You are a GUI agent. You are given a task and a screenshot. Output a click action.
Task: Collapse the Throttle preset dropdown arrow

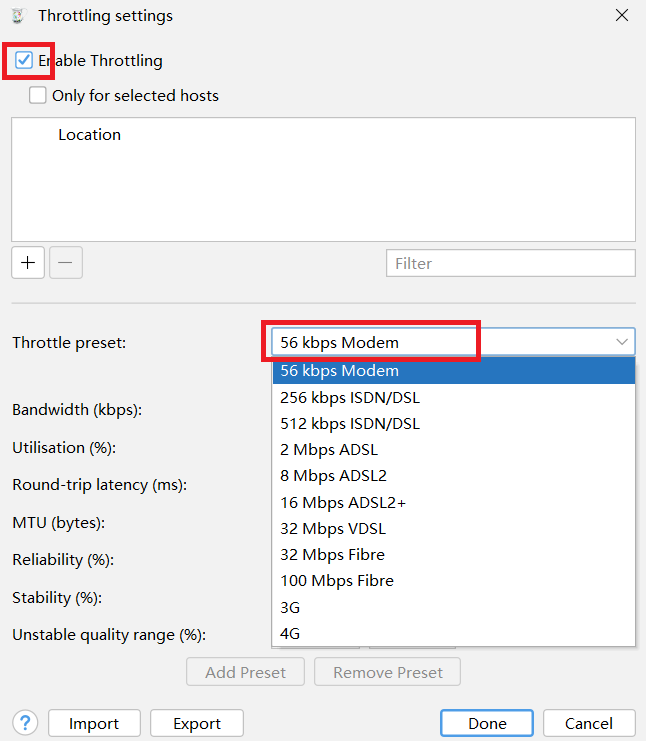pos(622,342)
